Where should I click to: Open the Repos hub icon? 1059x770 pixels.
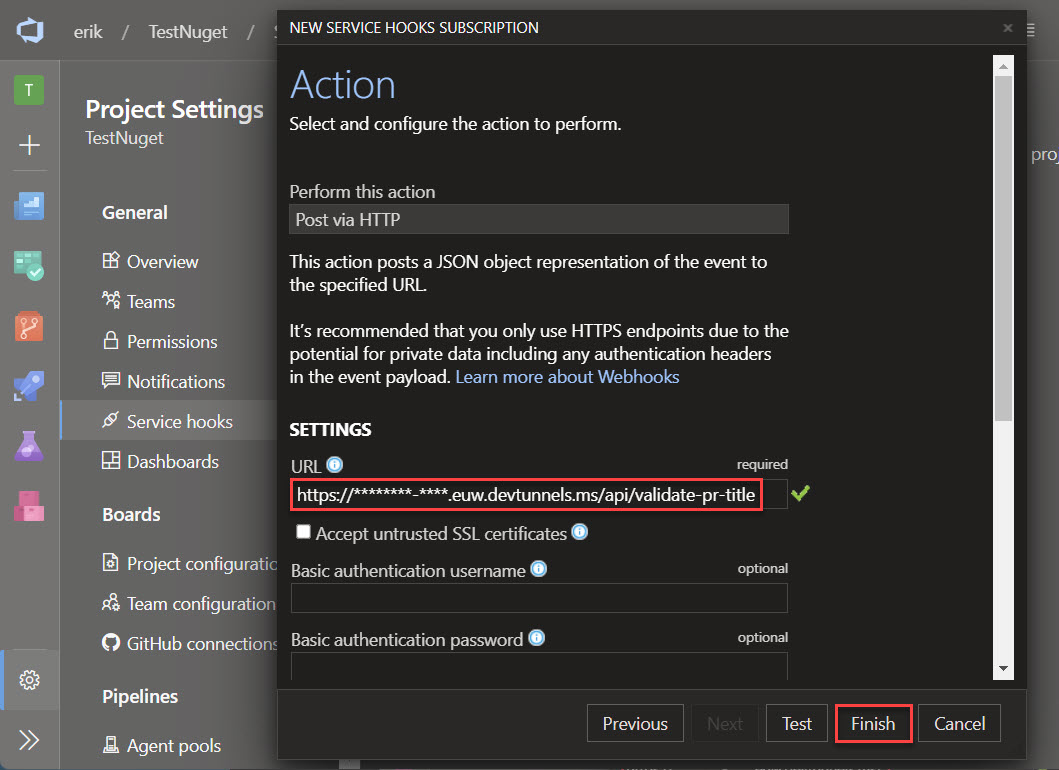click(29, 326)
